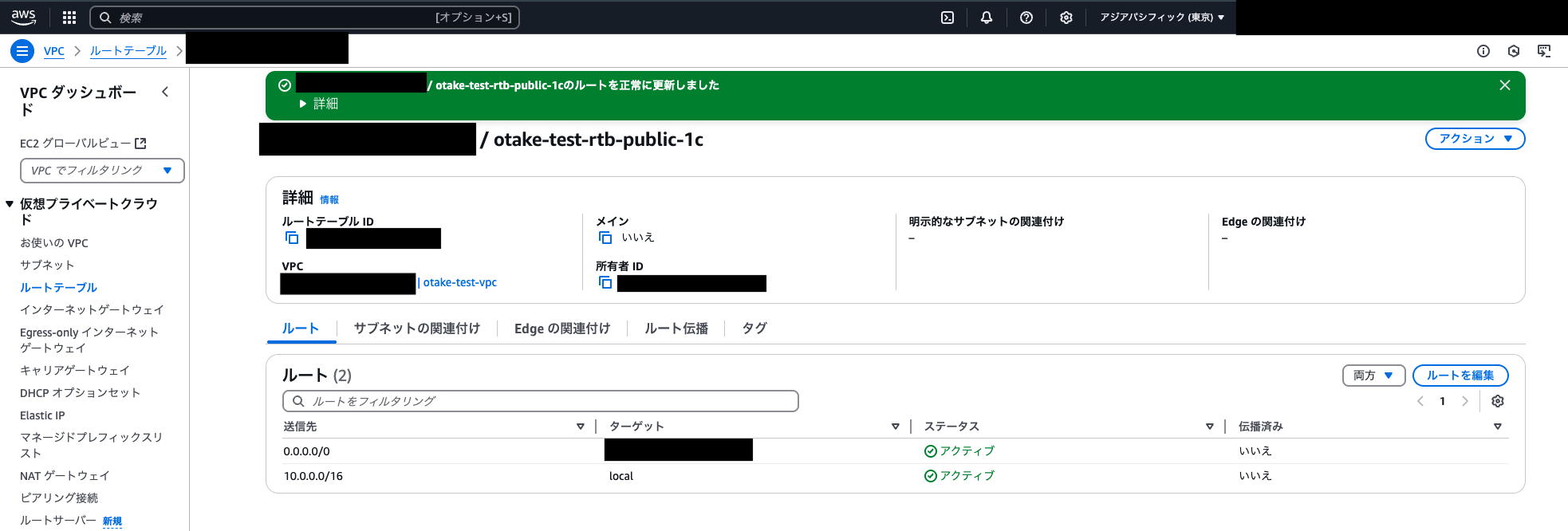1568x531 pixels.
Task: Select the ルート tab
Action: (301, 328)
